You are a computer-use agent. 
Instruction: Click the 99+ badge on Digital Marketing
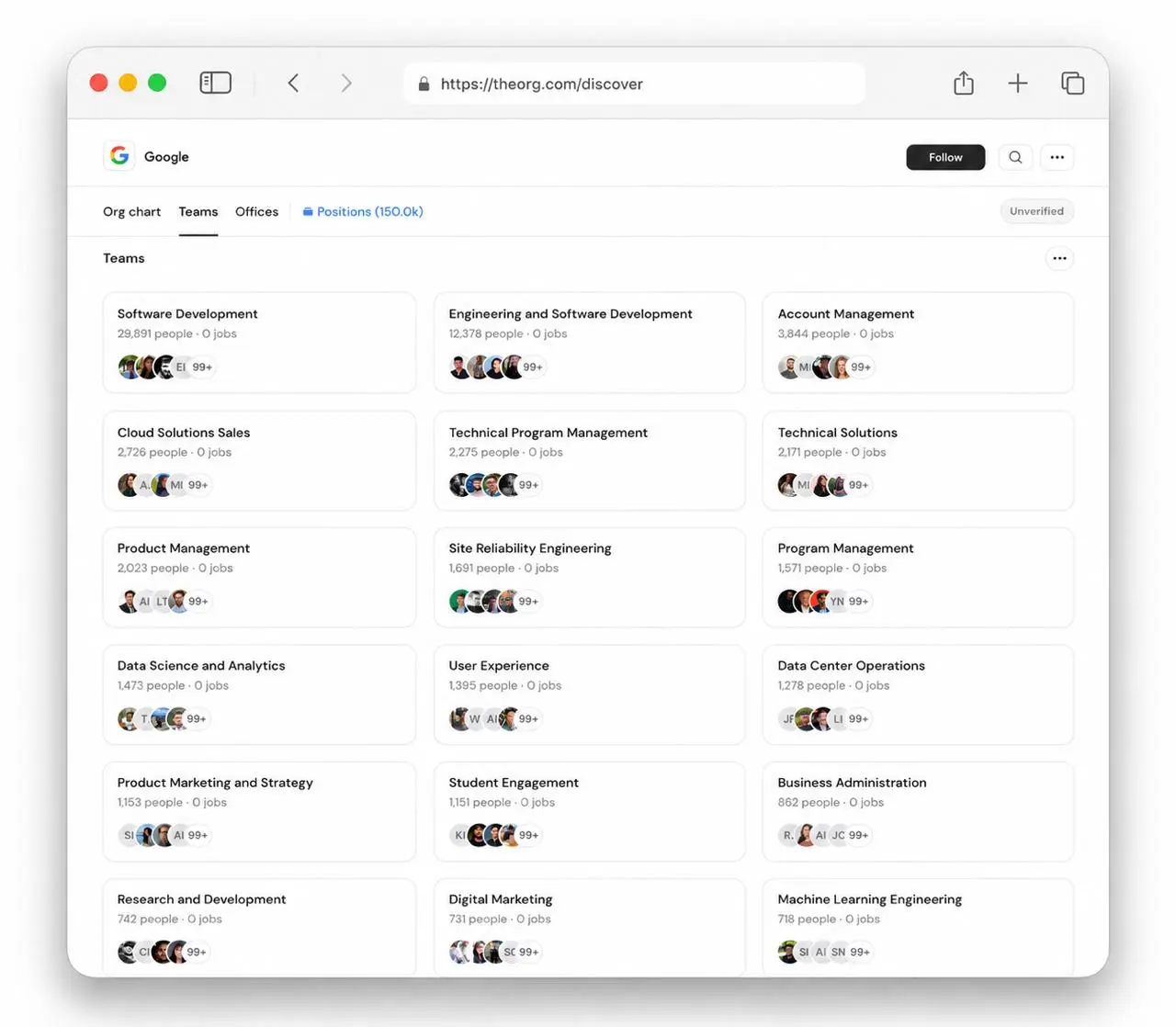tap(528, 952)
